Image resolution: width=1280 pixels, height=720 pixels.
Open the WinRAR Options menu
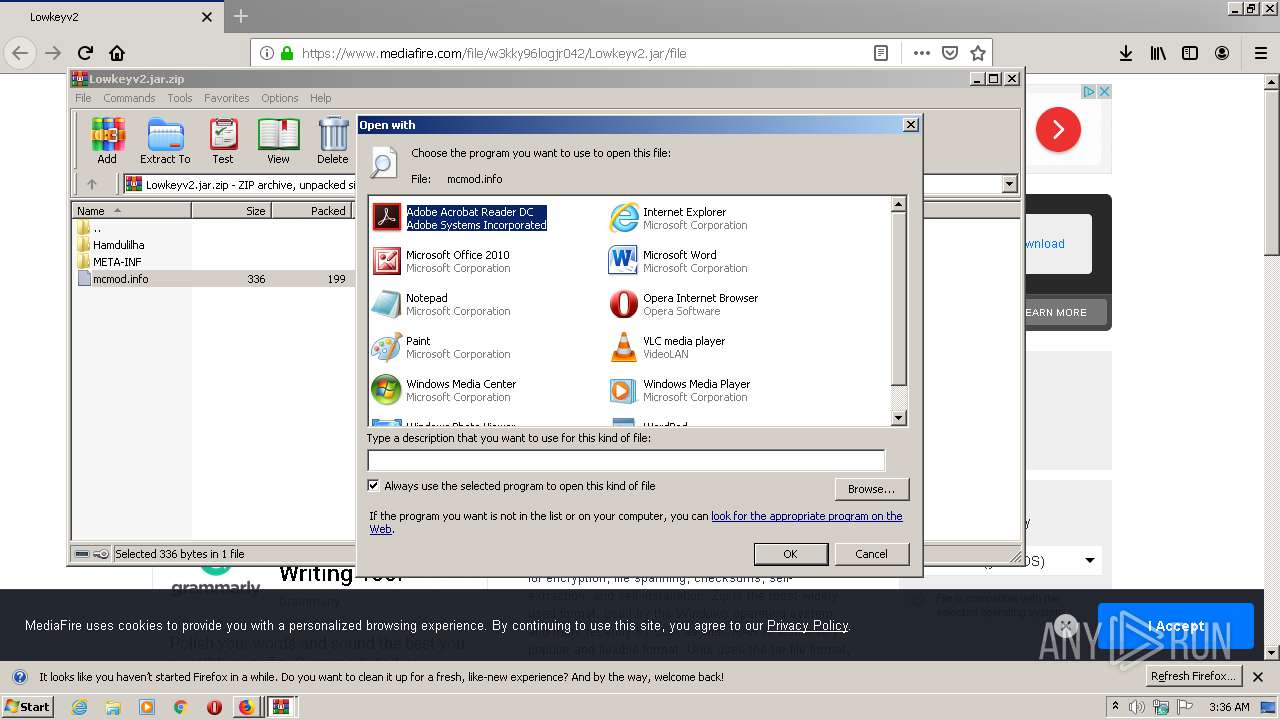(x=280, y=98)
